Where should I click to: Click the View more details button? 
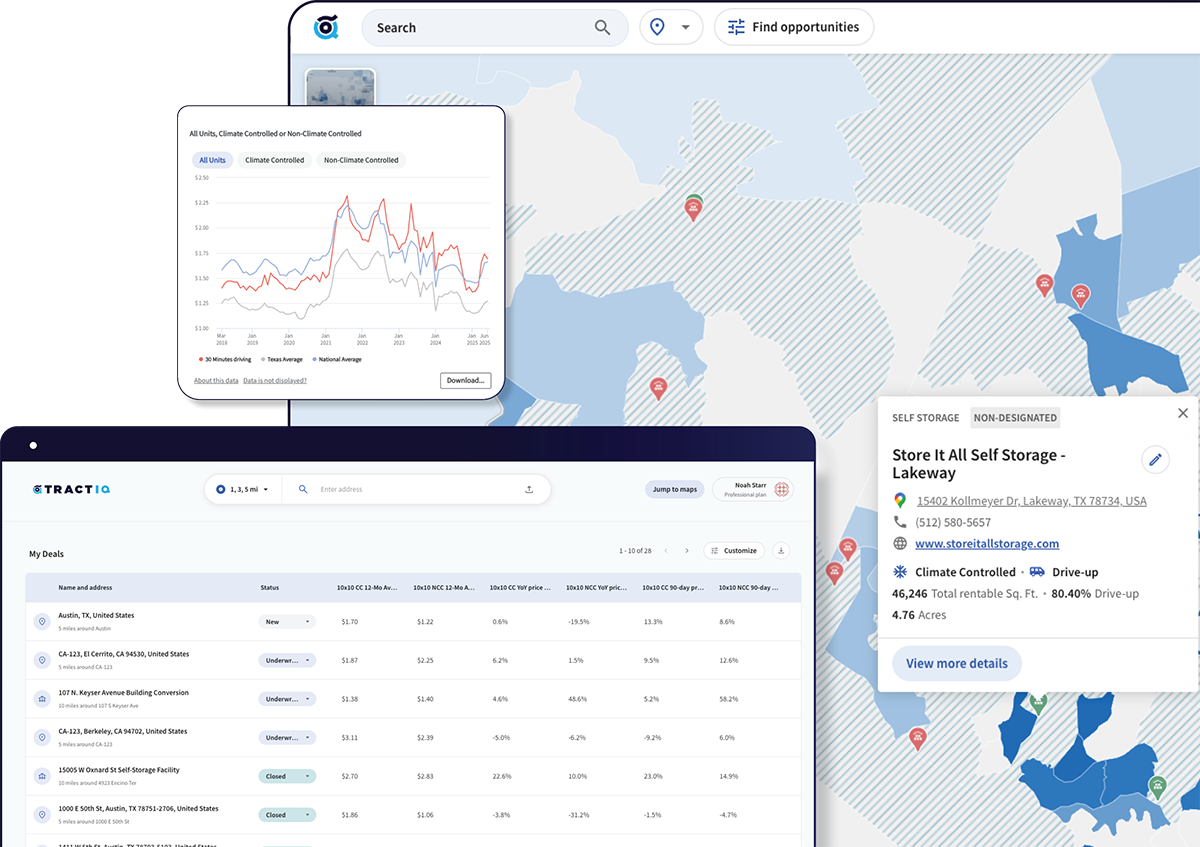pyautogui.click(x=956, y=664)
